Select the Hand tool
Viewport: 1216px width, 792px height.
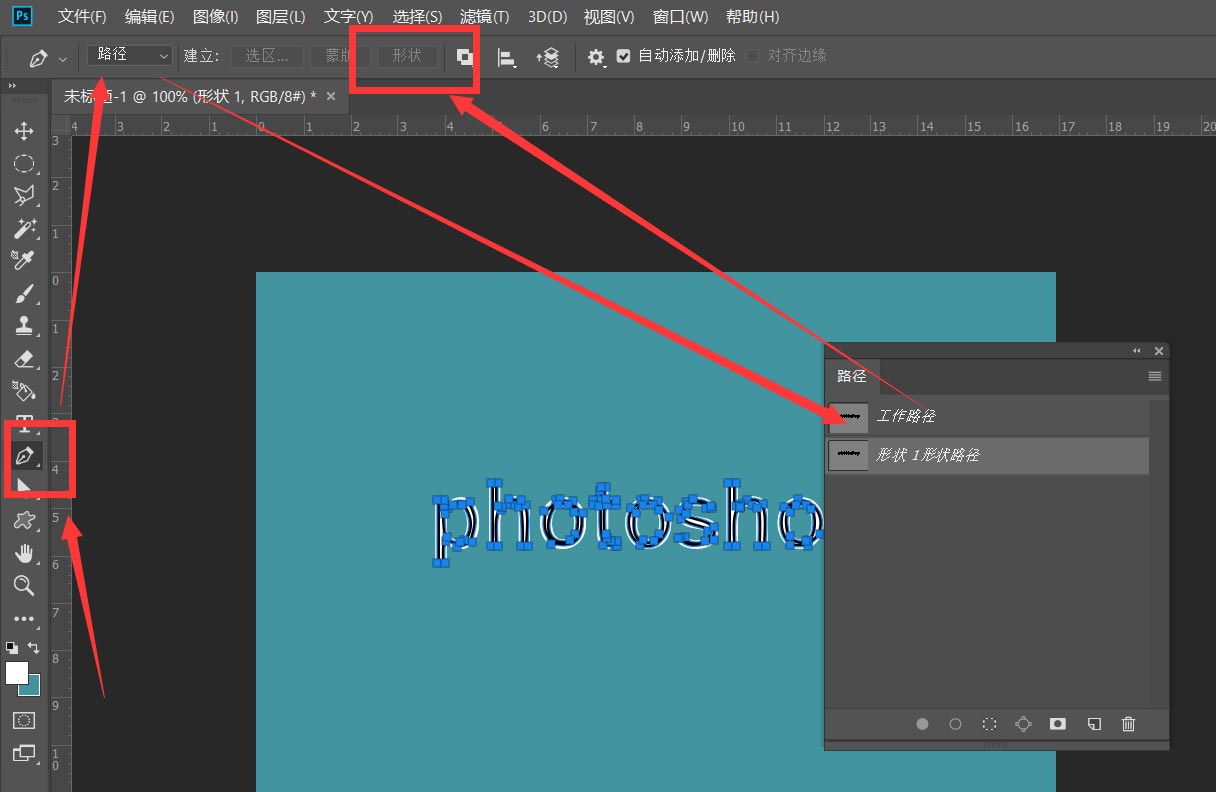(24, 553)
